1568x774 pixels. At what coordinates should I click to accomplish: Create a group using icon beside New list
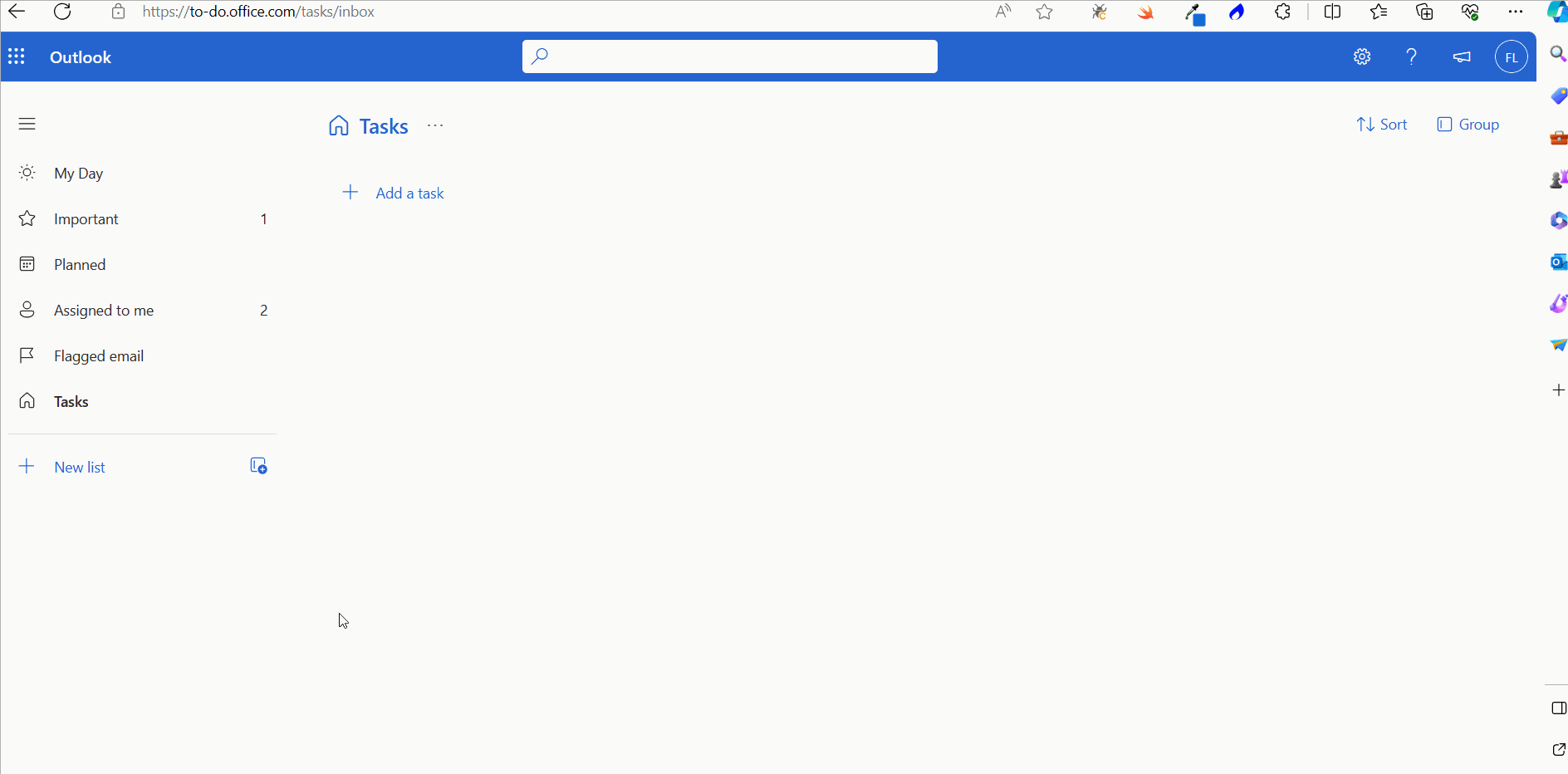[257, 465]
